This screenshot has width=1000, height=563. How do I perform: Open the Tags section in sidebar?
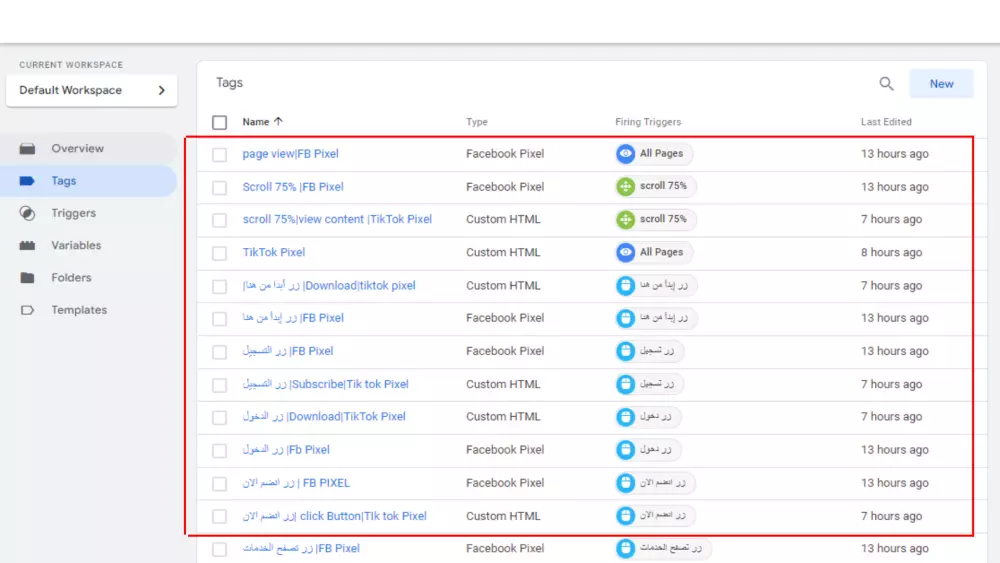tap(64, 181)
